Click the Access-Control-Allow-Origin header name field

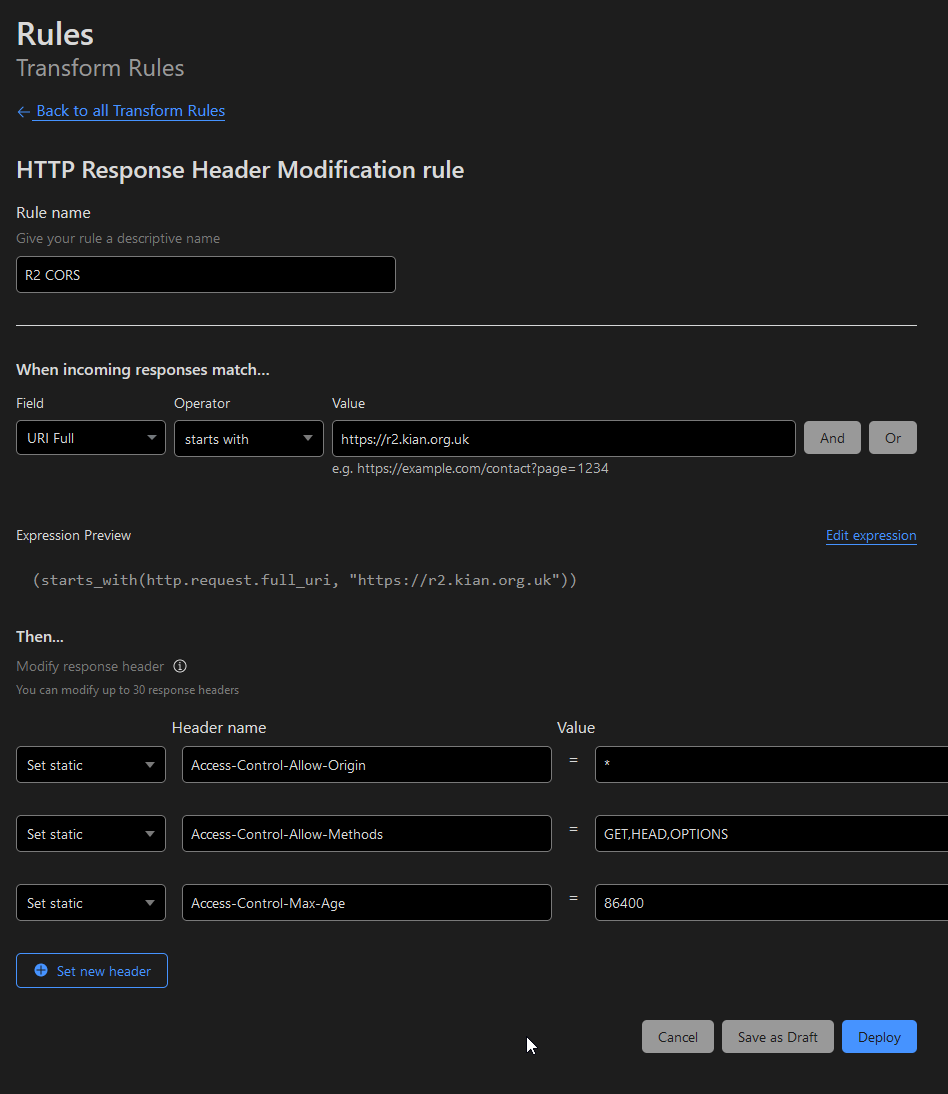[x=366, y=765]
